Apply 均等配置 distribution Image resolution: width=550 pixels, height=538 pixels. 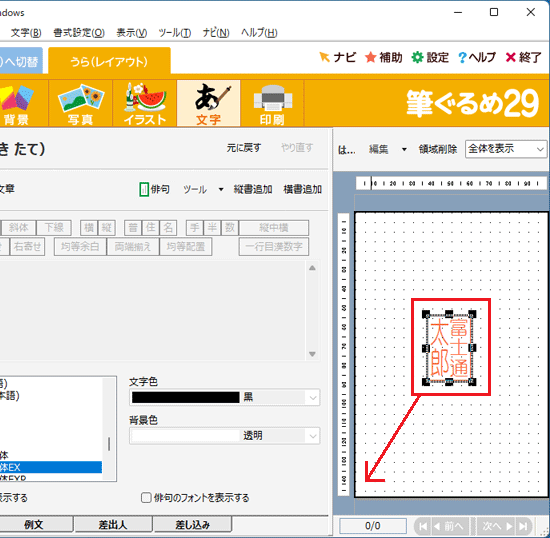click(x=186, y=247)
